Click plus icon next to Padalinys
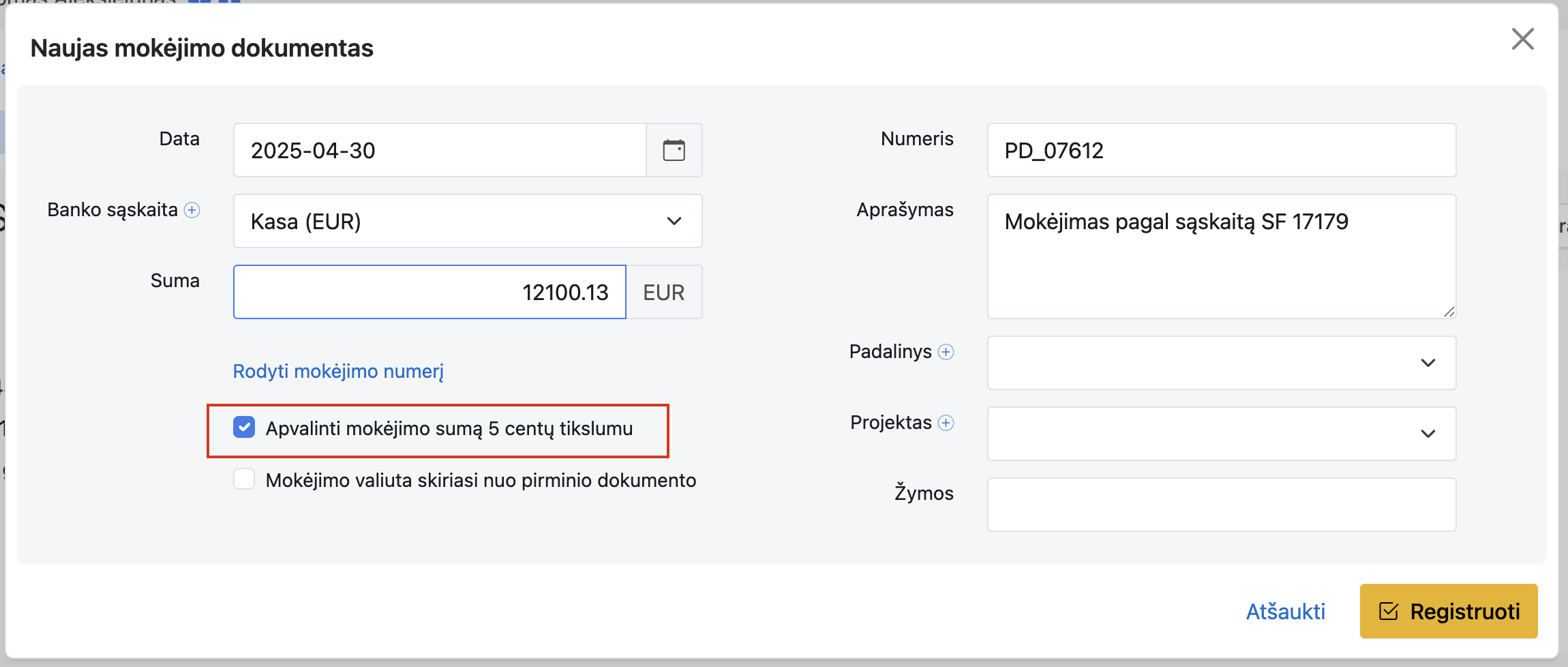 (946, 352)
